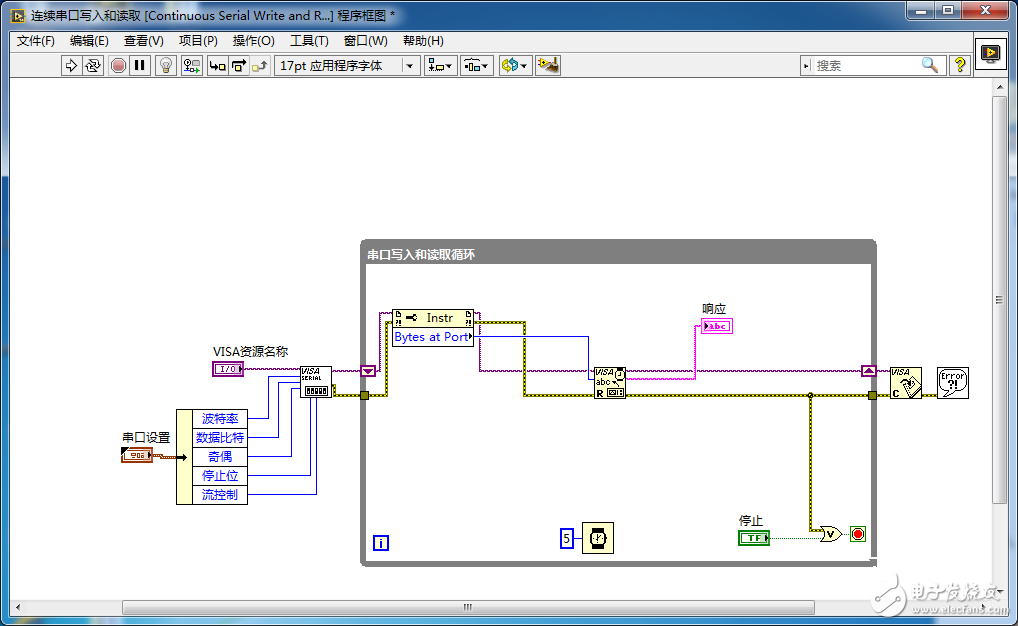Click the 搜索 search field
The width and height of the screenshot is (1018, 626).
pyautogui.click(x=865, y=66)
